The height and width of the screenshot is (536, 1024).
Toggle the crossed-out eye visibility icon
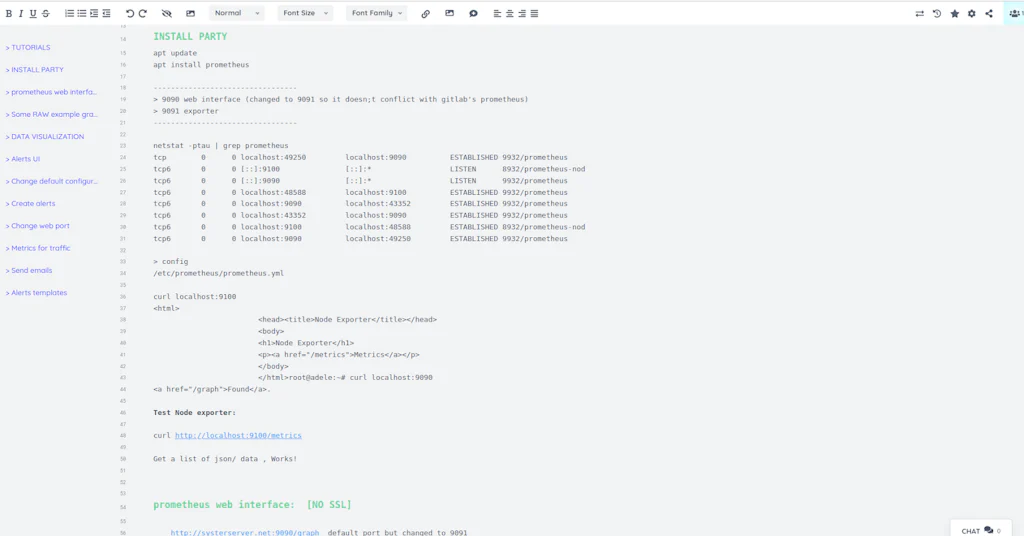pyautogui.click(x=167, y=13)
